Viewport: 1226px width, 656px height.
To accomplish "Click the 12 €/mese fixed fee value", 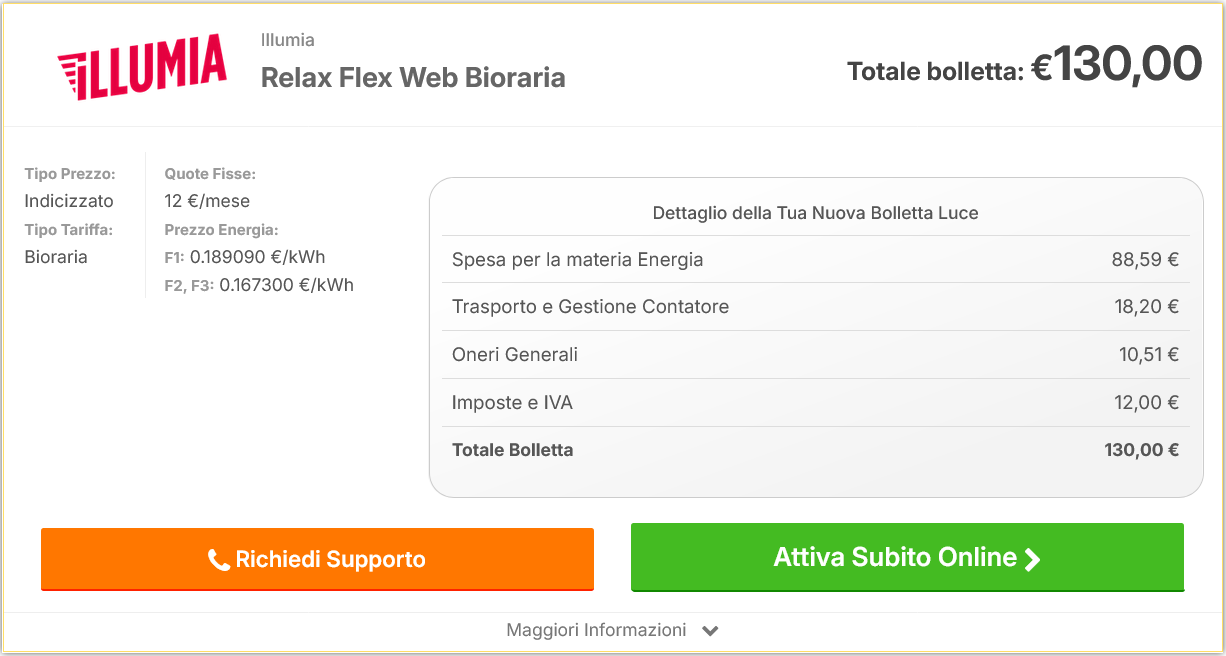I will point(207,201).
